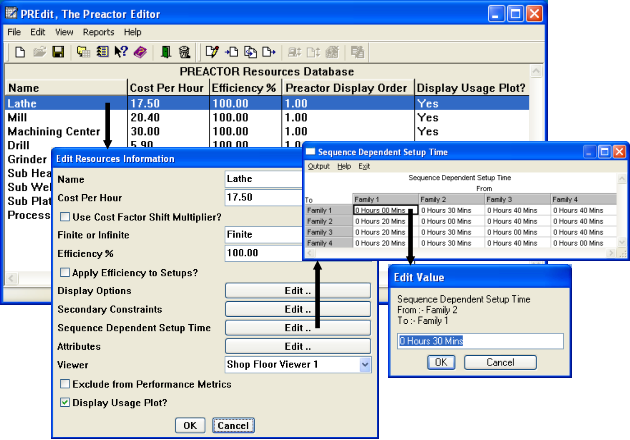This screenshot has width=630, height=440.
Task: Select the Mill row name
Action: 17,118
